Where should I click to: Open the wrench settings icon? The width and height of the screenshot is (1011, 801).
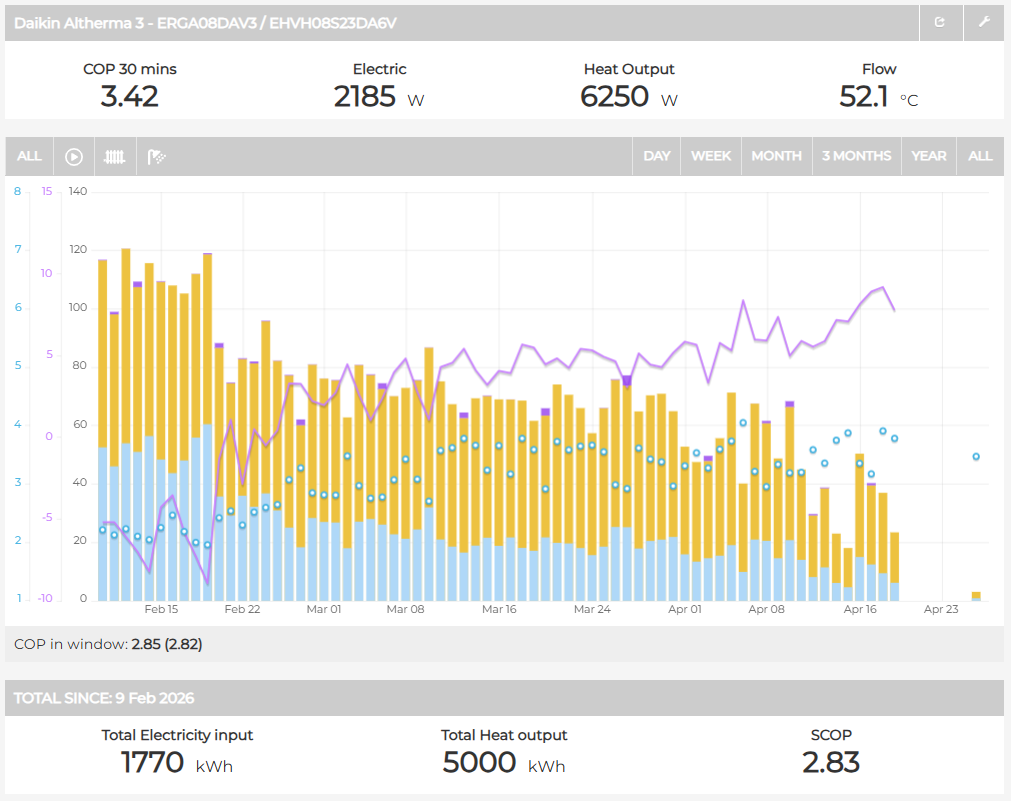tap(984, 22)
